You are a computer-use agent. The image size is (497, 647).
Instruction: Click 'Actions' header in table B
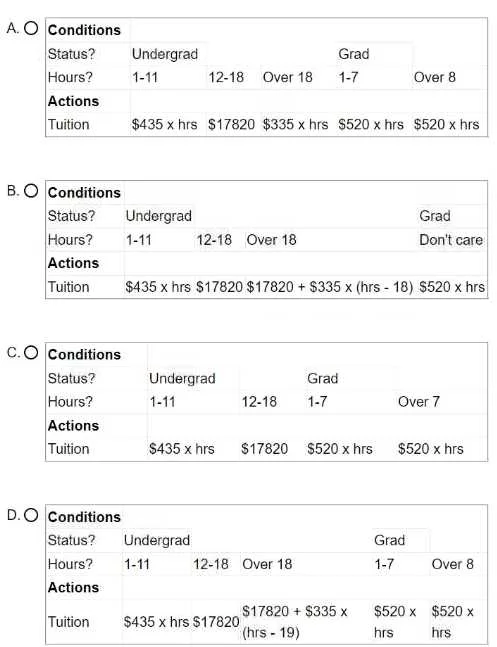tap(73, 263)
